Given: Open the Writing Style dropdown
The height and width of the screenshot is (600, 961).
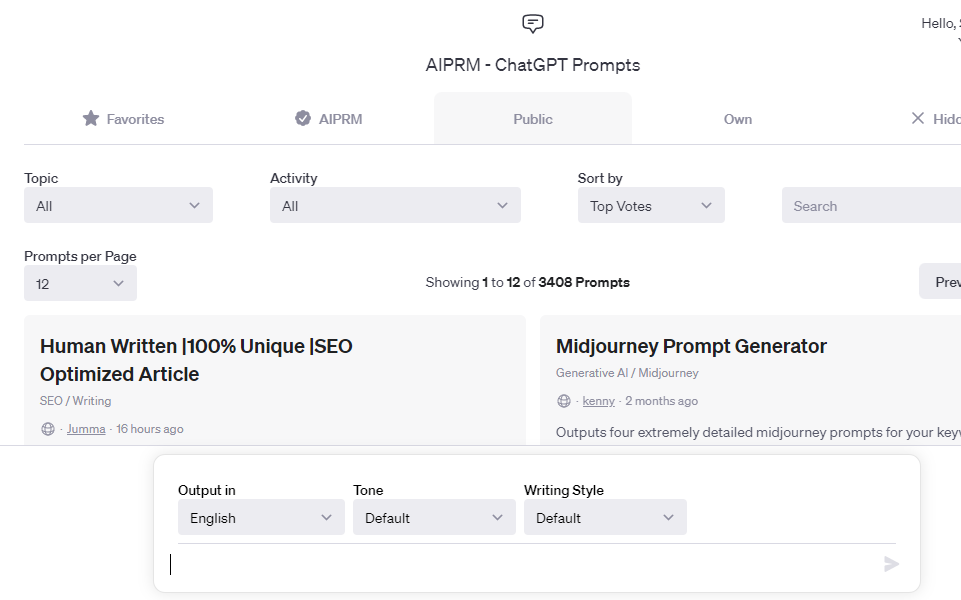Looking at the screenshot, I should click(x=605, y=518).
